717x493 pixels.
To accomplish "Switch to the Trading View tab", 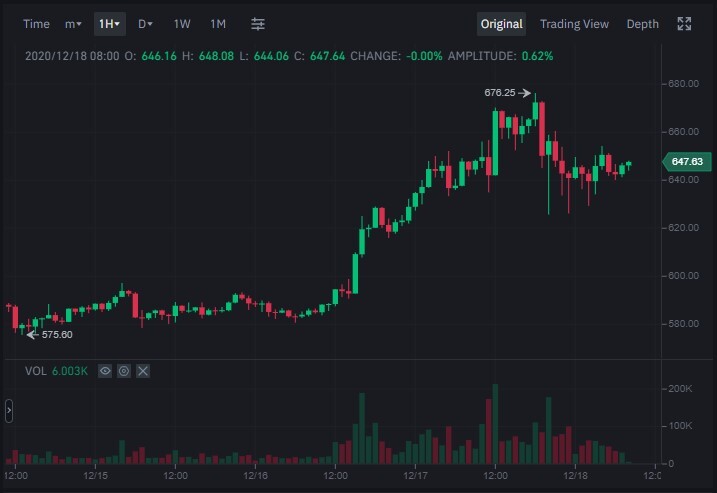I will (574, 24).
